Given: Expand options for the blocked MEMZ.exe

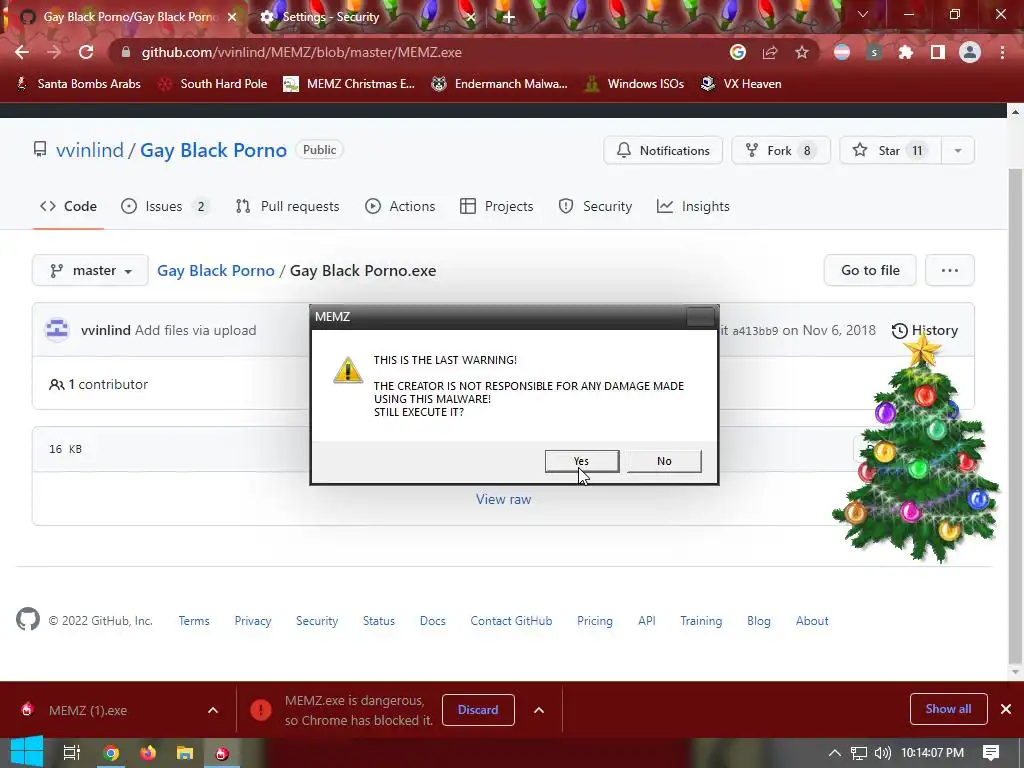Looking at the screenshot, I should [x=539, y=710].
